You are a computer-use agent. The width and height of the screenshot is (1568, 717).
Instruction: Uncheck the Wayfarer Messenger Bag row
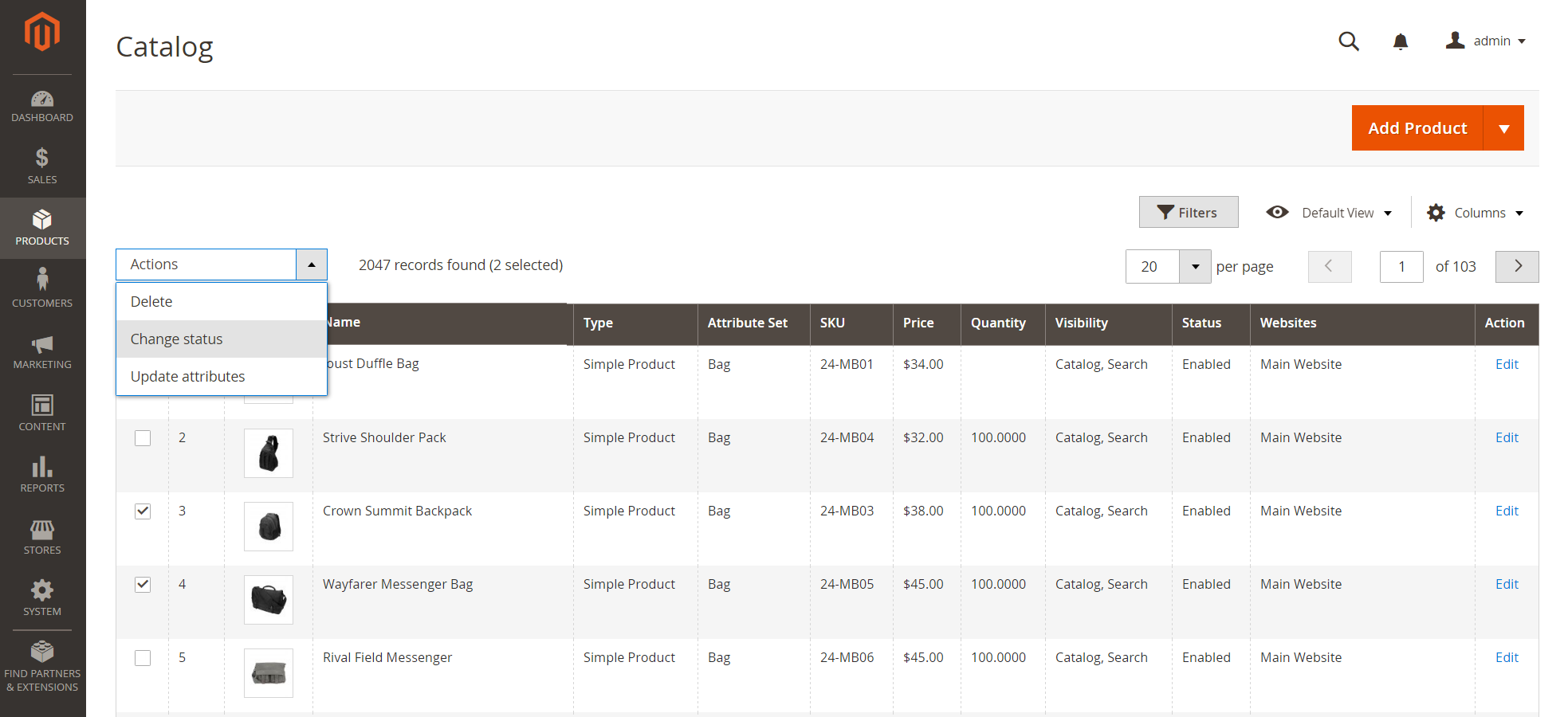tap(143, 585)
